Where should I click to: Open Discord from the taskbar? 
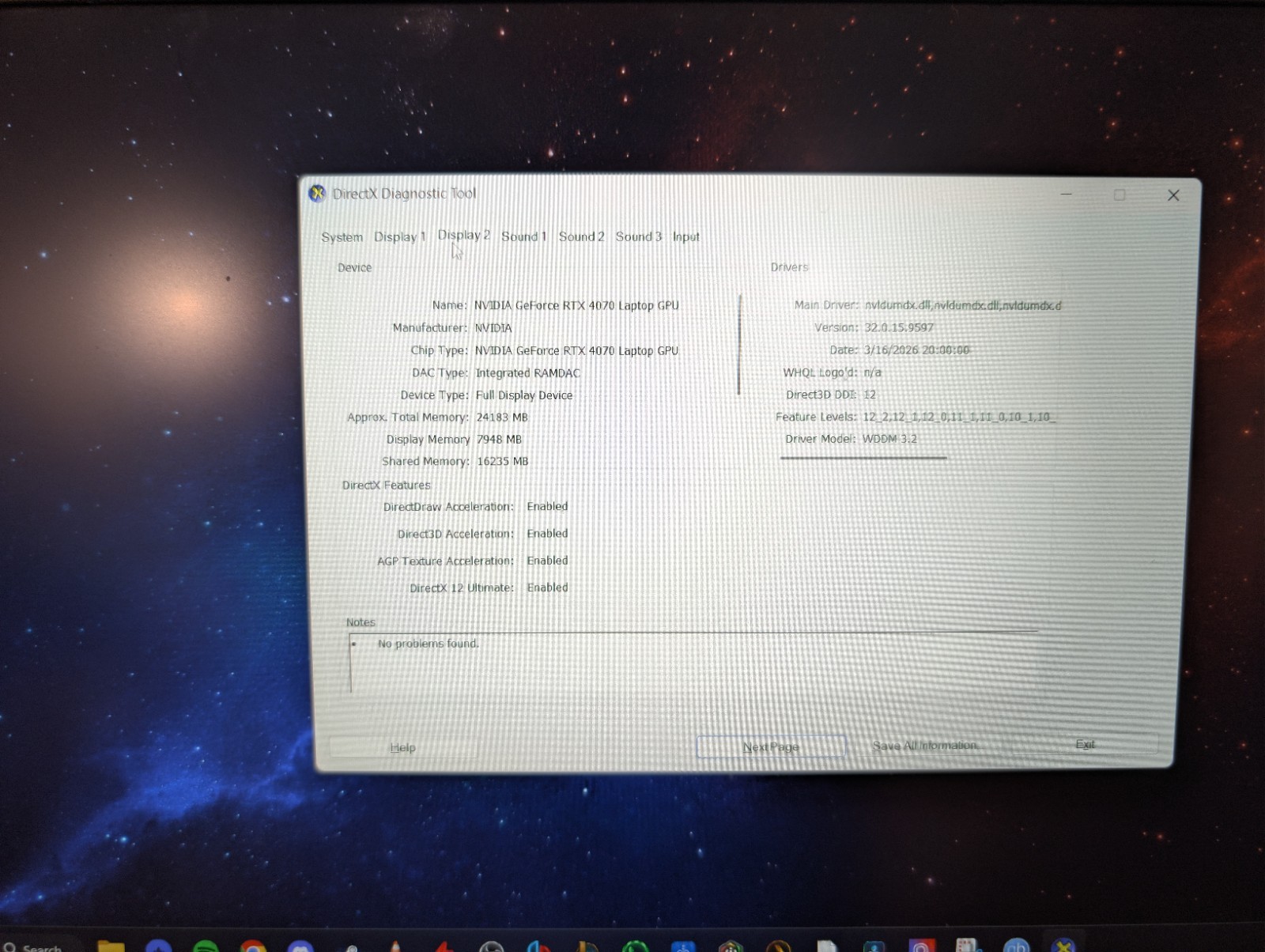click(x=300, y=946)
